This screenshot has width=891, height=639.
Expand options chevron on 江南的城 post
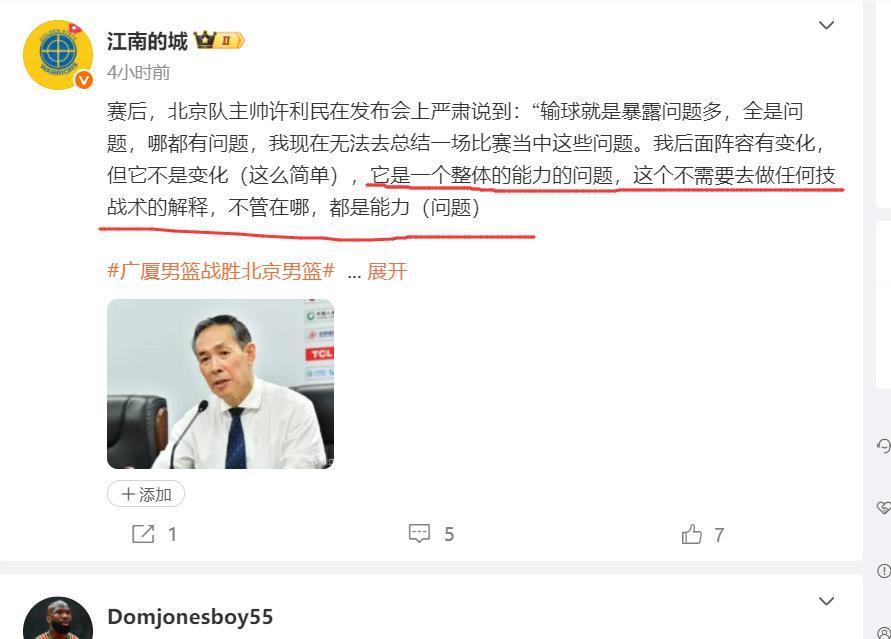coord(826,25)
